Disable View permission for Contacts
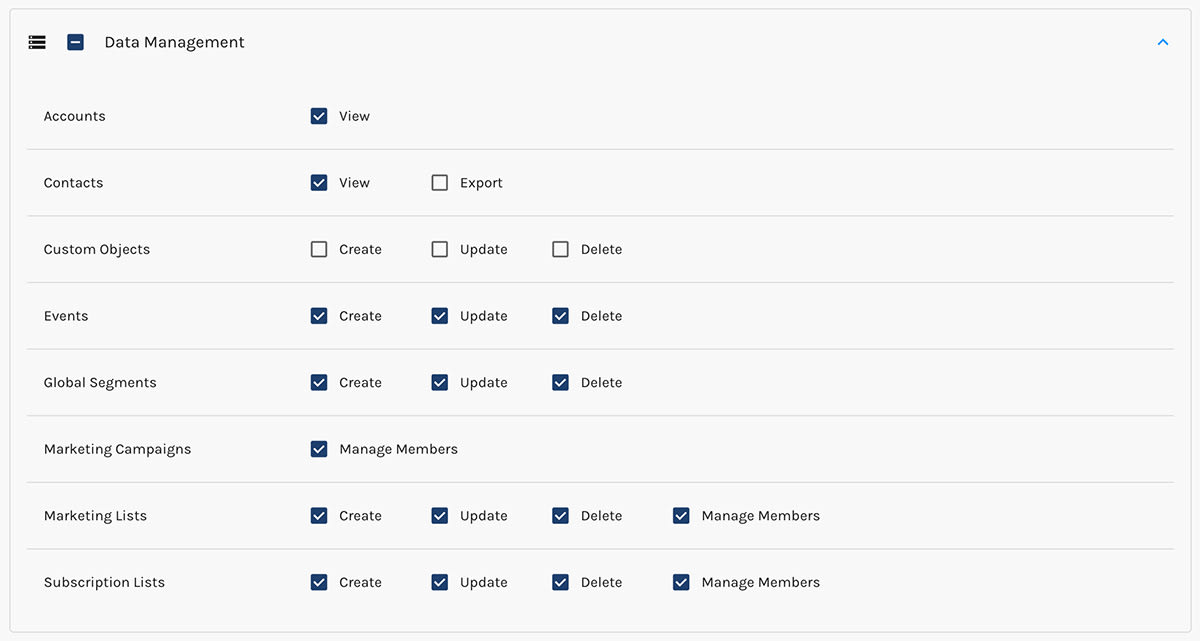 pos(319,182)
